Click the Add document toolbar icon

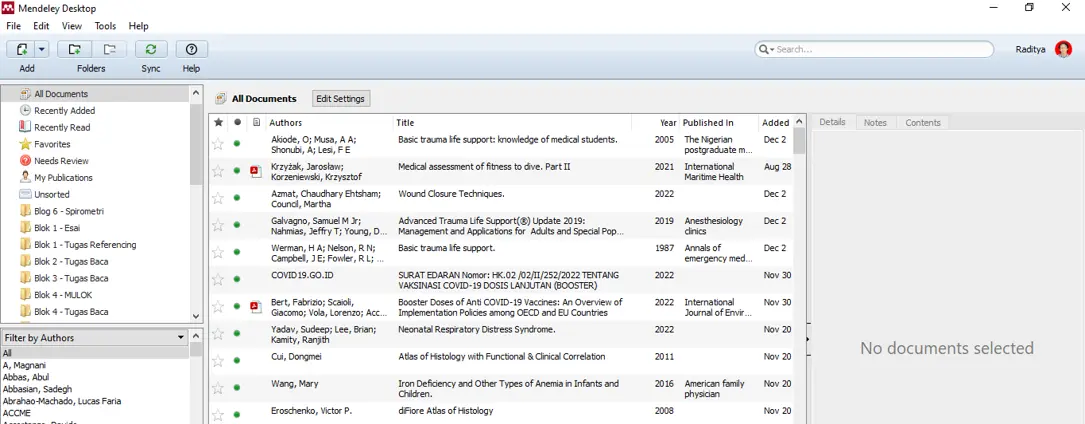coord(21,49)
